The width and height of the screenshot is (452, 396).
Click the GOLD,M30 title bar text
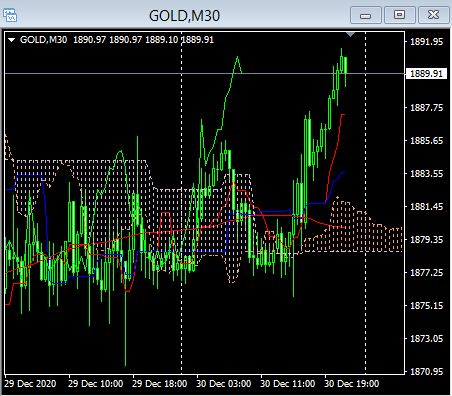(x=184, y=16)
